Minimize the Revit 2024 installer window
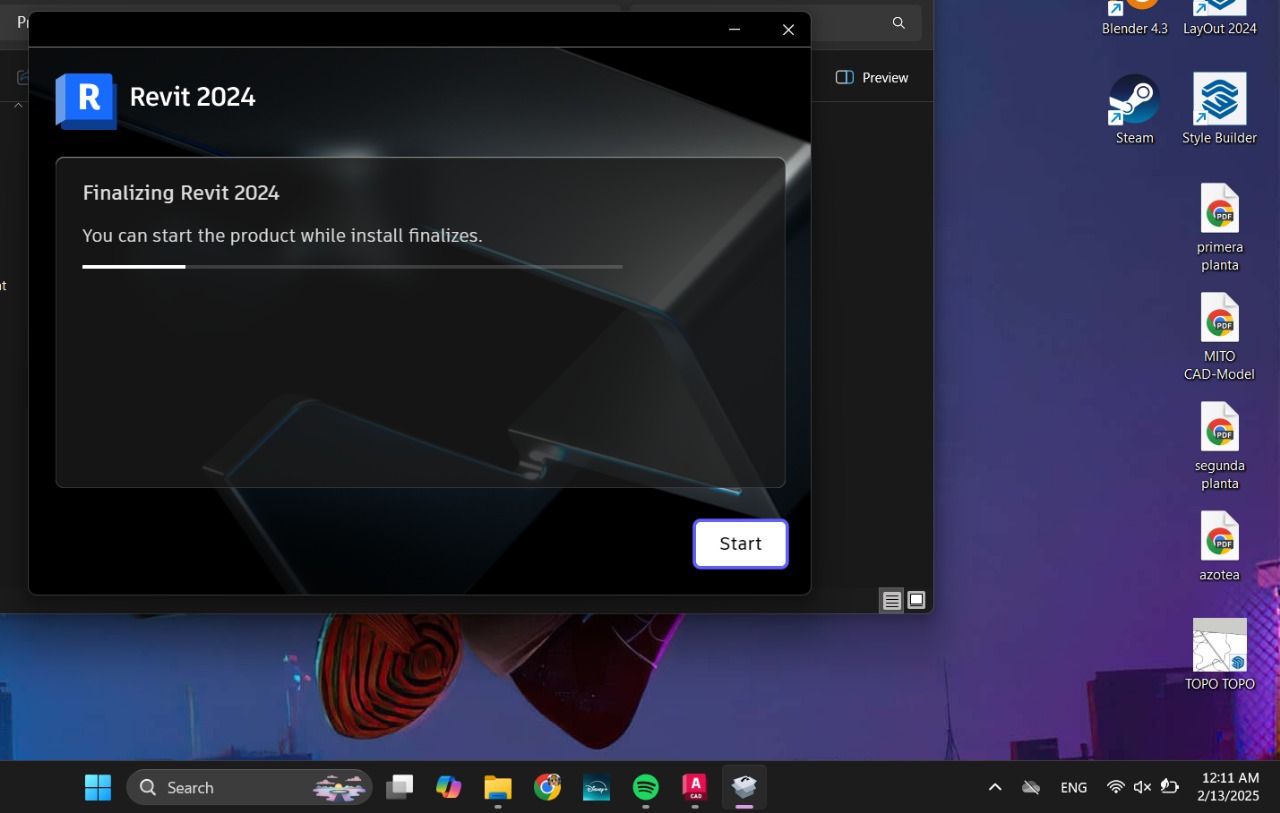The image size is (1280, 813). tap(735, 30)
